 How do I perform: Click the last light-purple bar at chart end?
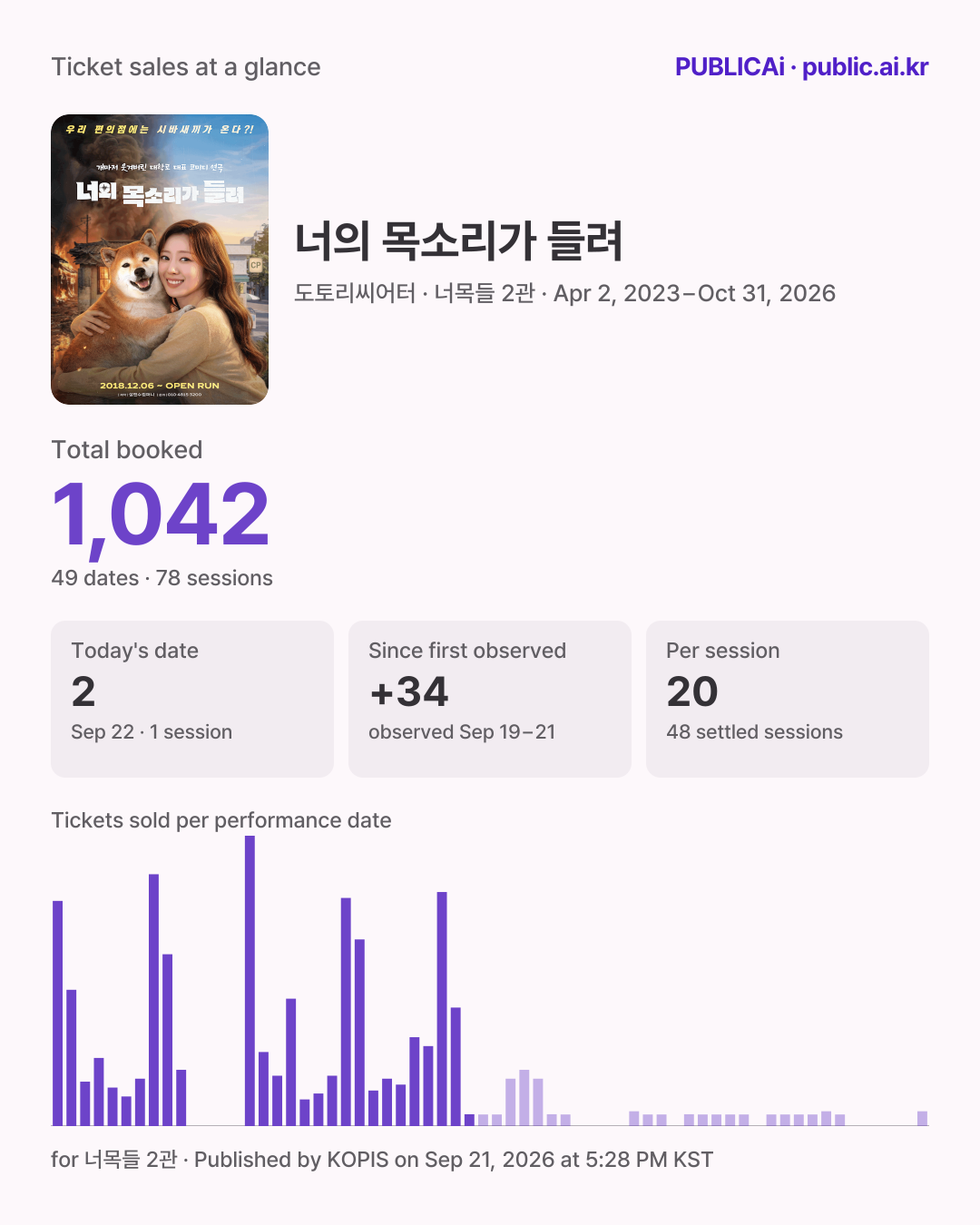point(922,1118)
